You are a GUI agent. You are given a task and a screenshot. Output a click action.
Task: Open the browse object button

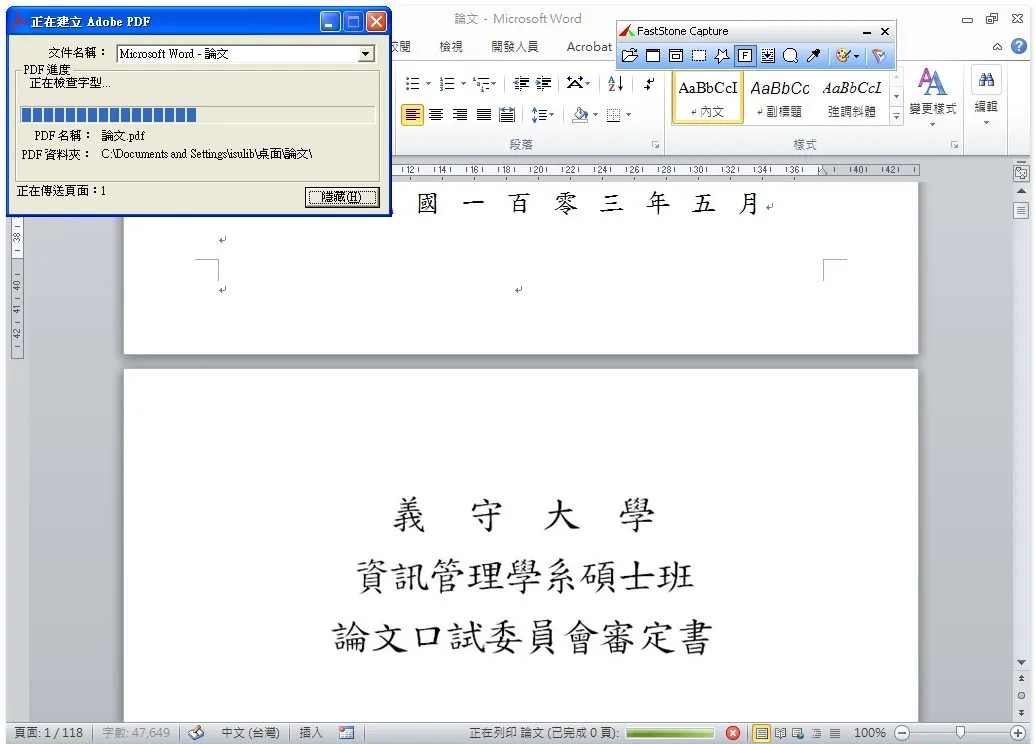(x=1021, y=696)
